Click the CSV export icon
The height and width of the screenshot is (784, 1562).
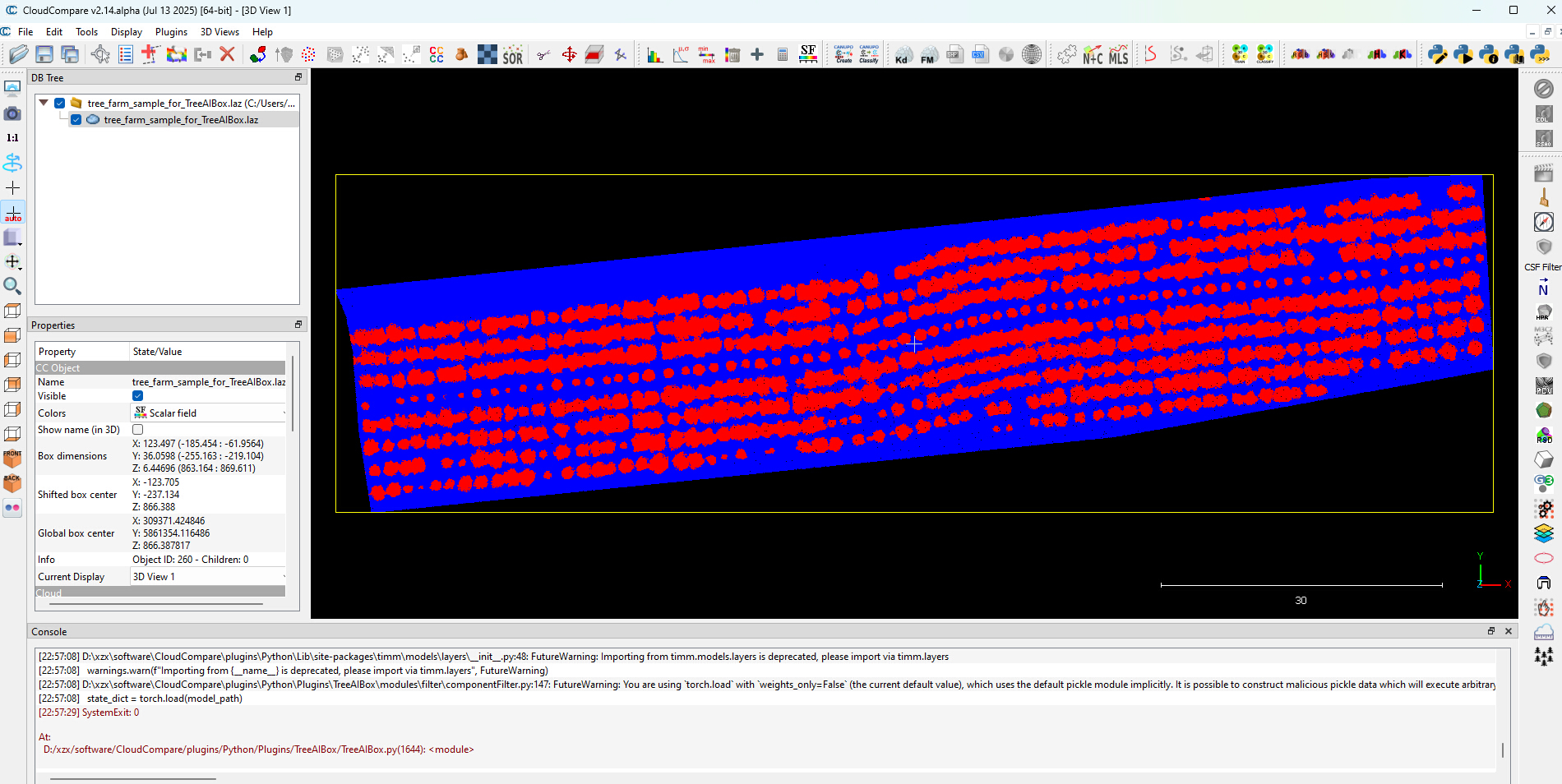pos(980,54)
